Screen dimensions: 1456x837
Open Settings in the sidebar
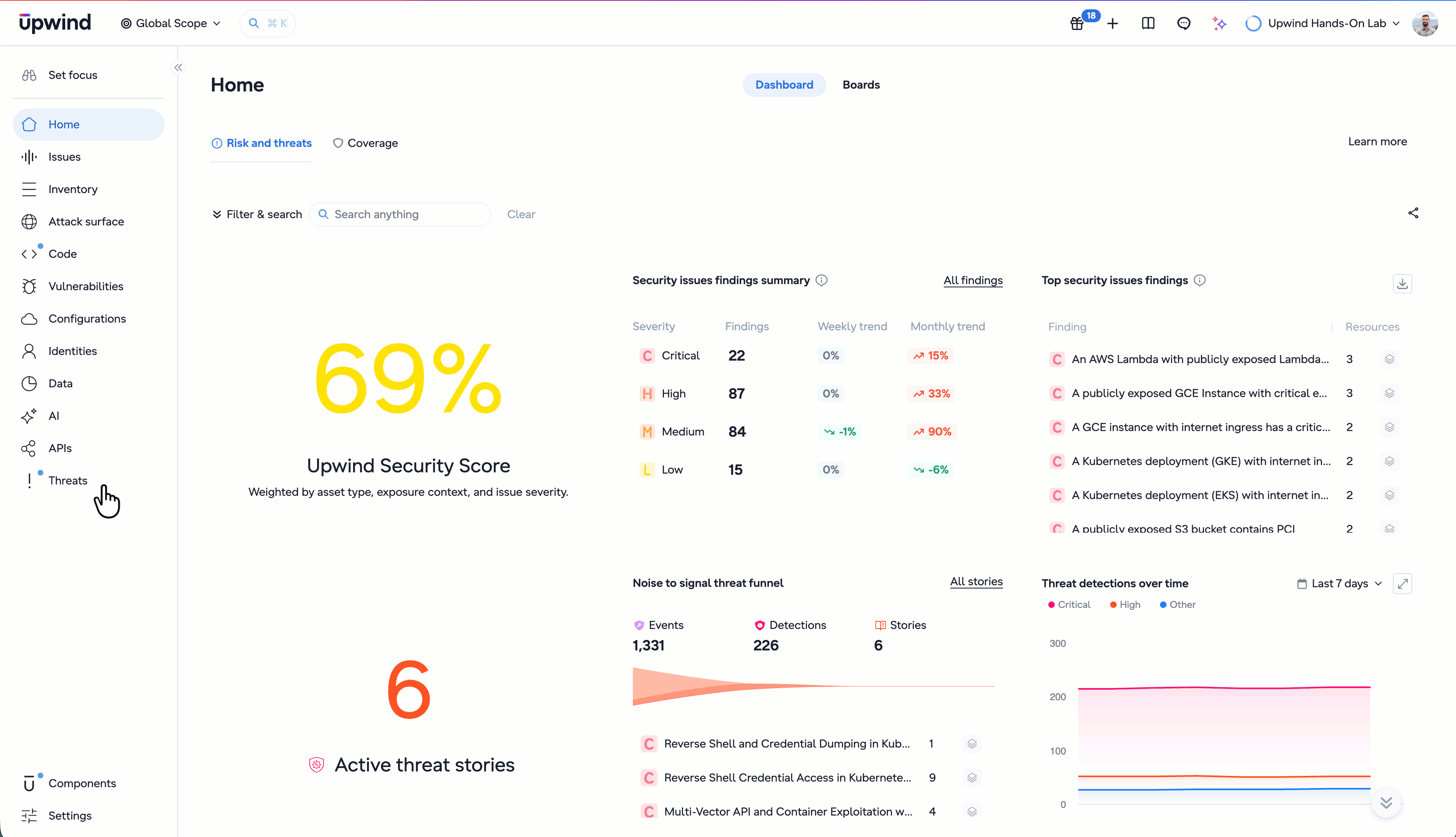pos(89,816)
